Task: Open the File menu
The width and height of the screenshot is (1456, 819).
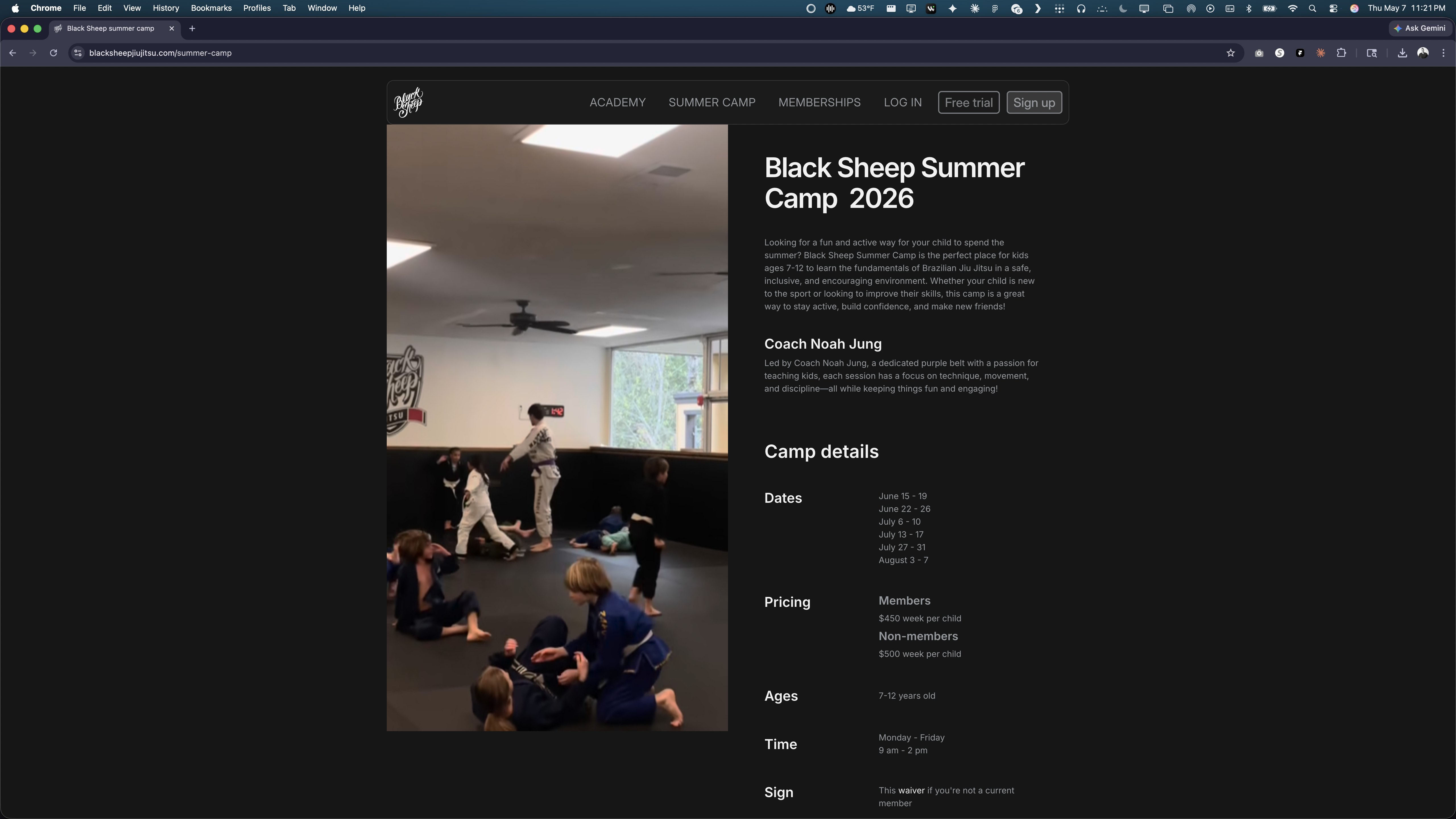Action: pyautogui.click(x=80, y=8)
